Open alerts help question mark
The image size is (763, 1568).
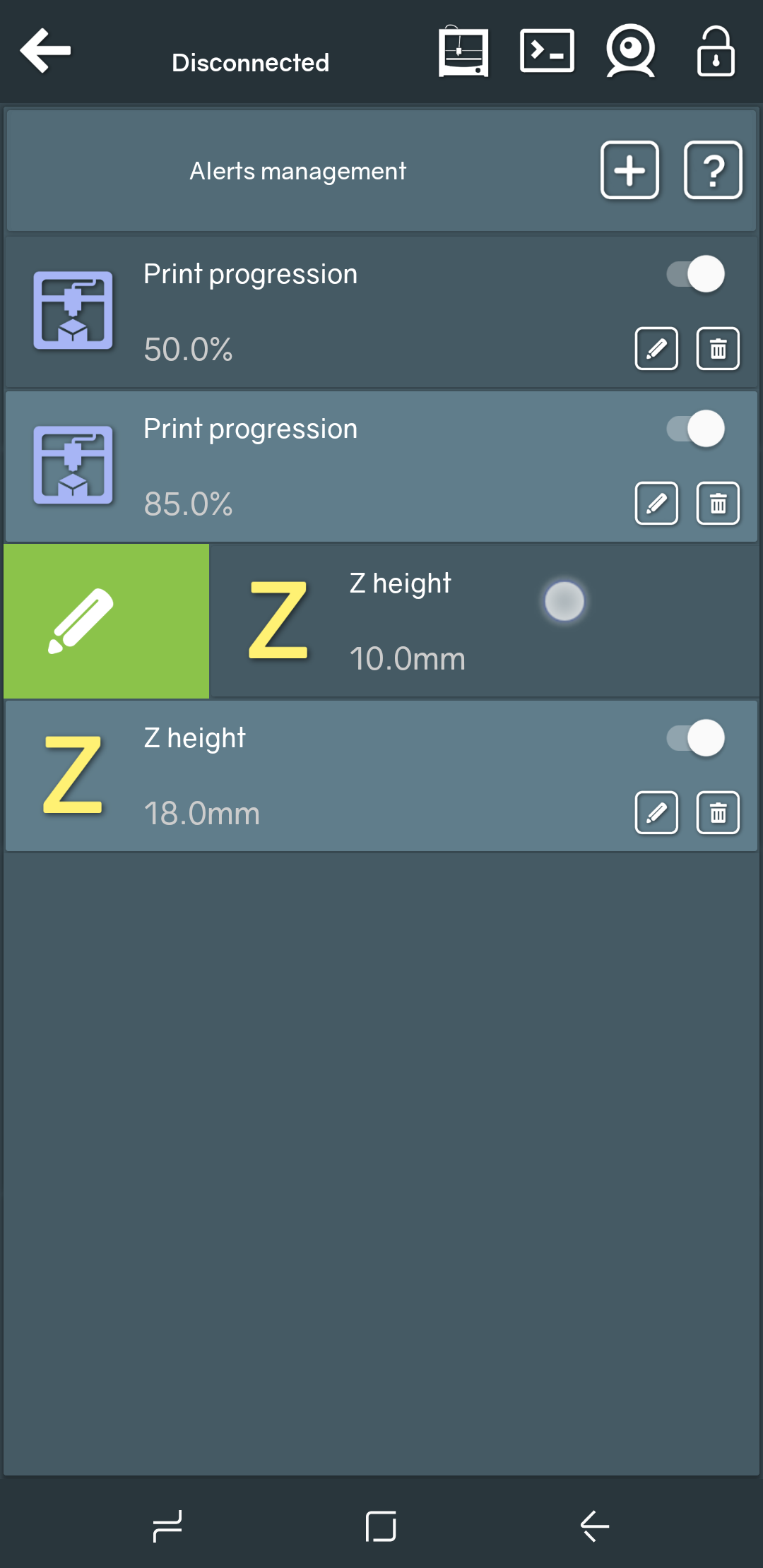(713, 170)
